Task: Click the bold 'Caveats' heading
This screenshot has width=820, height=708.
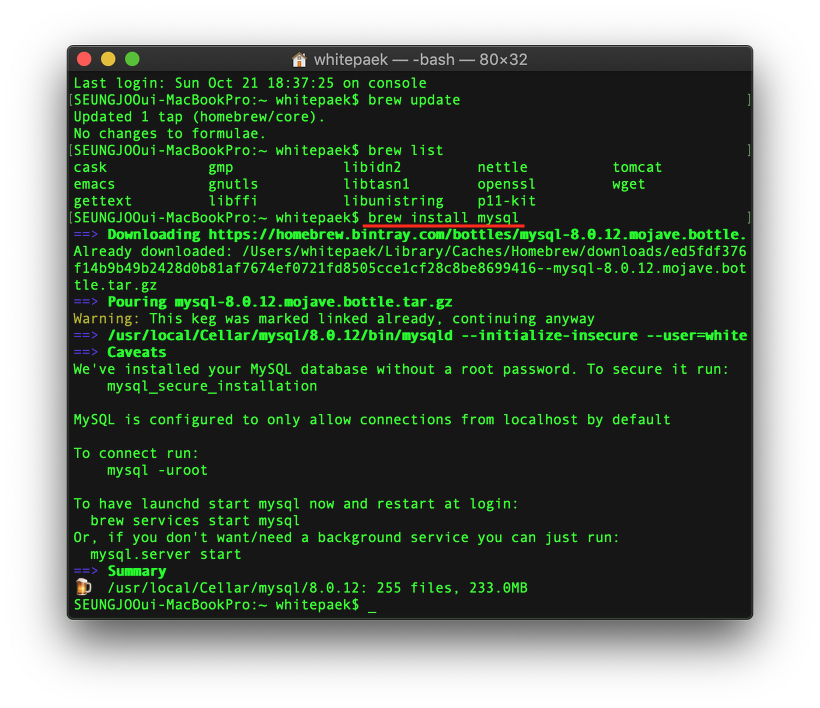Action: pyautogui.click(x=136, y=352)
